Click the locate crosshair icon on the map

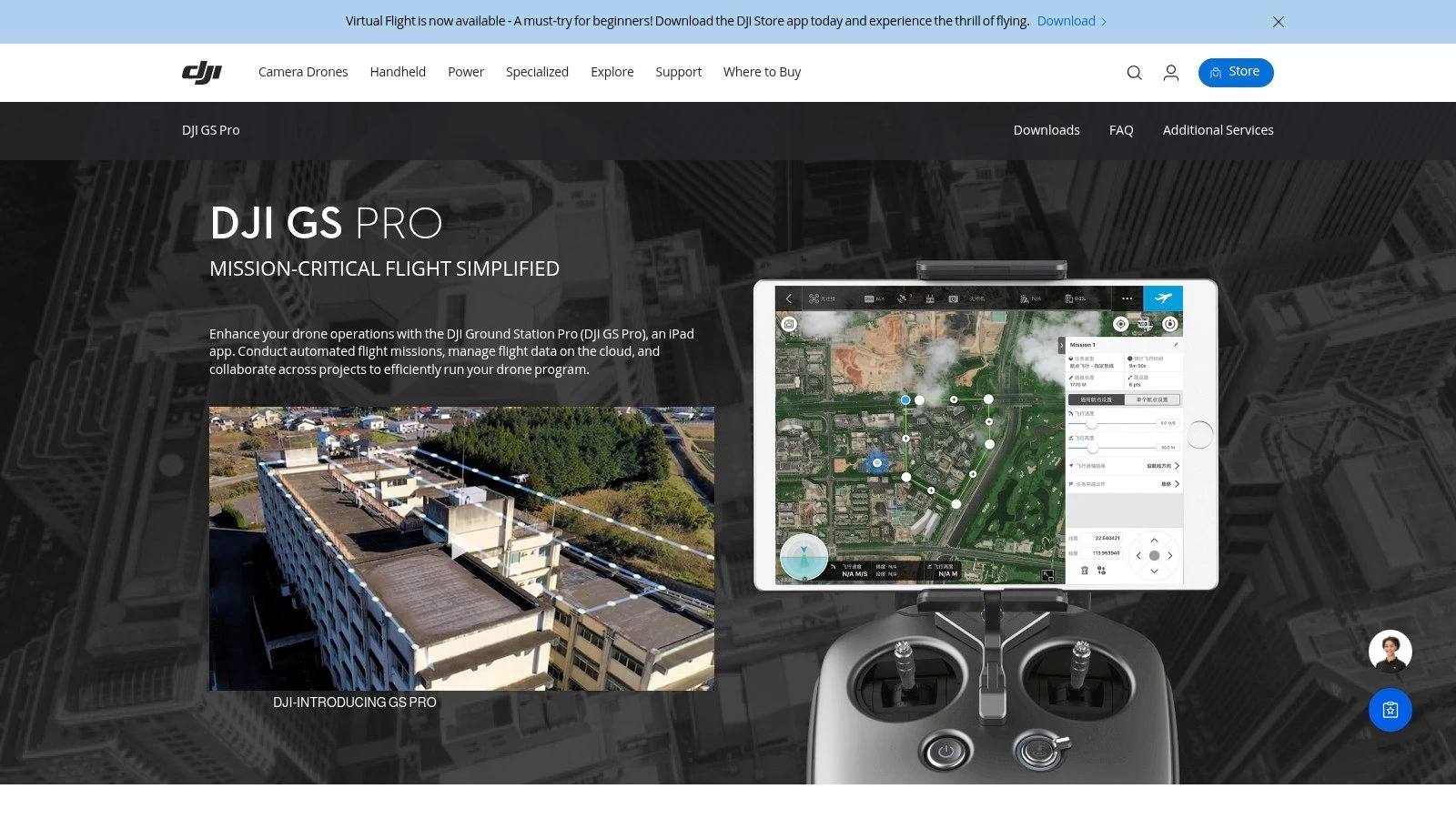pos(1121,324)
